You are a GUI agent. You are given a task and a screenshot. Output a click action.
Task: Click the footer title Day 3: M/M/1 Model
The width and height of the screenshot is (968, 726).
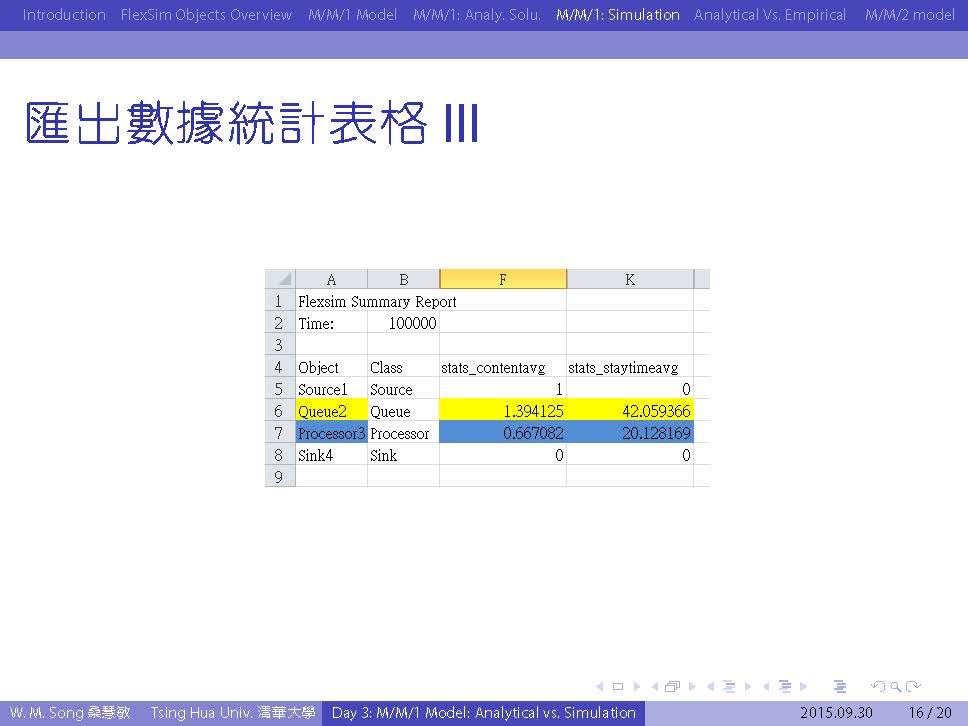pyautogui.click(x=483, y=713)
